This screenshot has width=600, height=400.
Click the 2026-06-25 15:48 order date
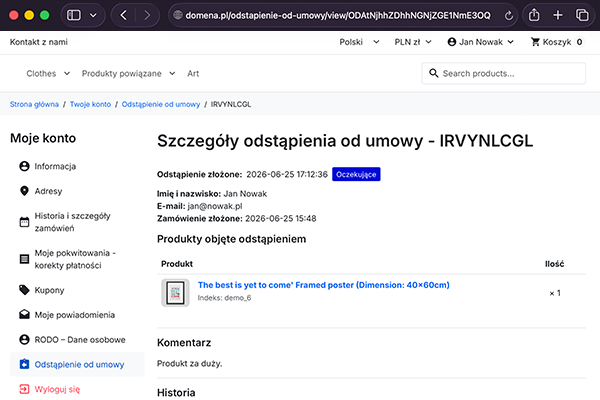click(280, 219)
